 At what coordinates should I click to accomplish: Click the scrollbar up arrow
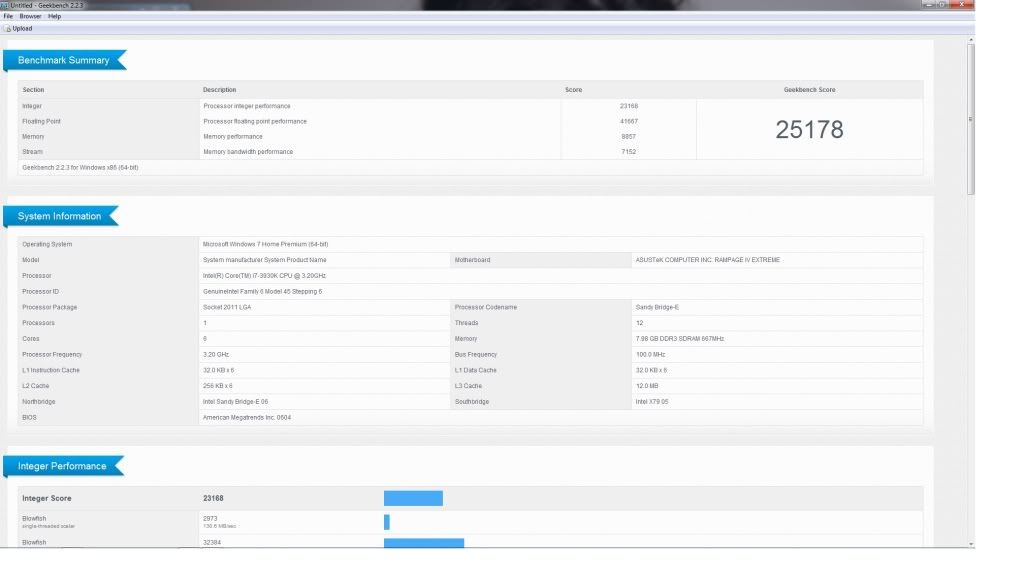[x=970, y=40]
